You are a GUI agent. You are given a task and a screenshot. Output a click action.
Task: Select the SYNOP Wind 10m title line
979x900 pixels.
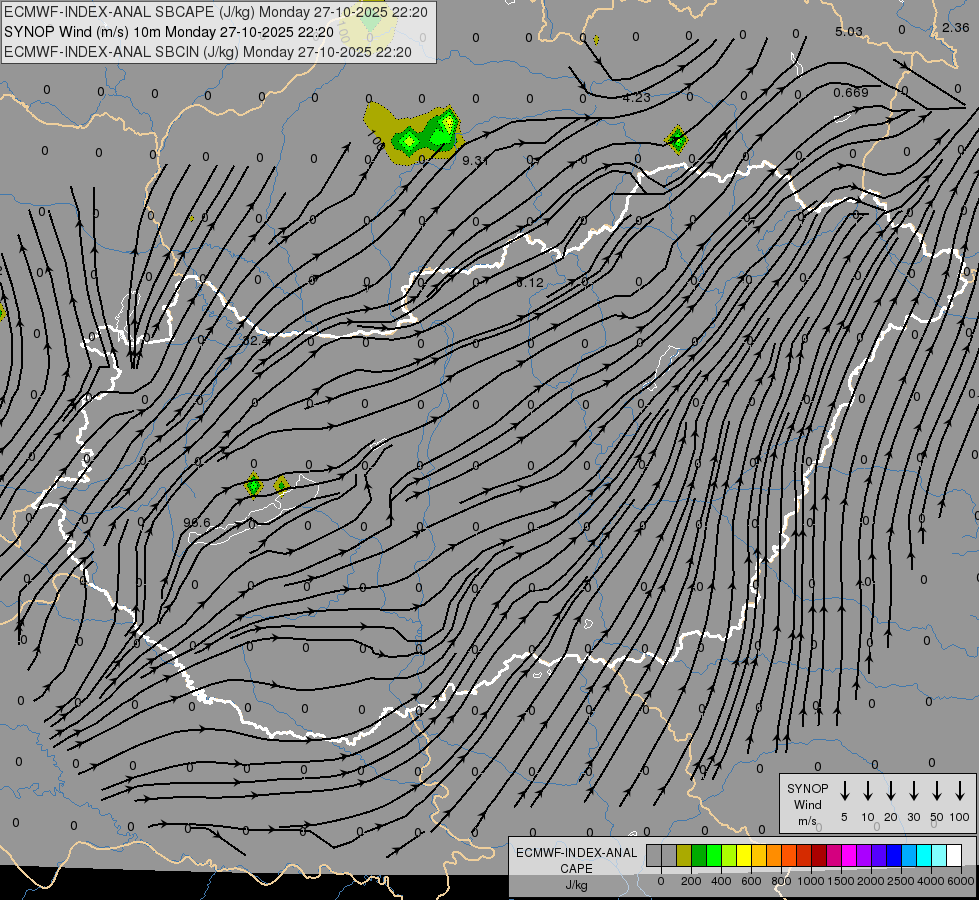(x=169, y=32)
